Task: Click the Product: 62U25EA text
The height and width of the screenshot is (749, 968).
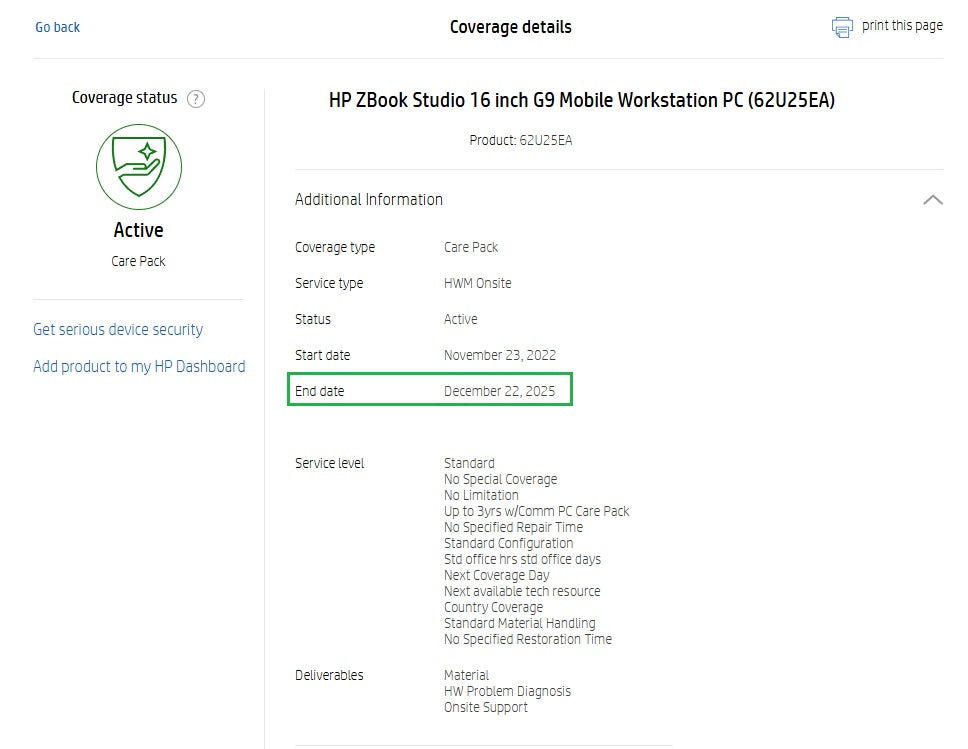Action: [520, 140]
